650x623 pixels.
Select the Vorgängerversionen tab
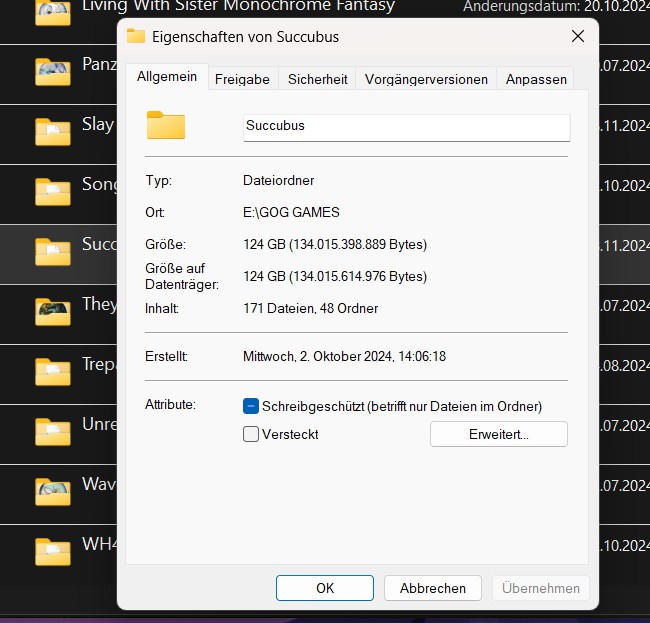pos(426,79)
